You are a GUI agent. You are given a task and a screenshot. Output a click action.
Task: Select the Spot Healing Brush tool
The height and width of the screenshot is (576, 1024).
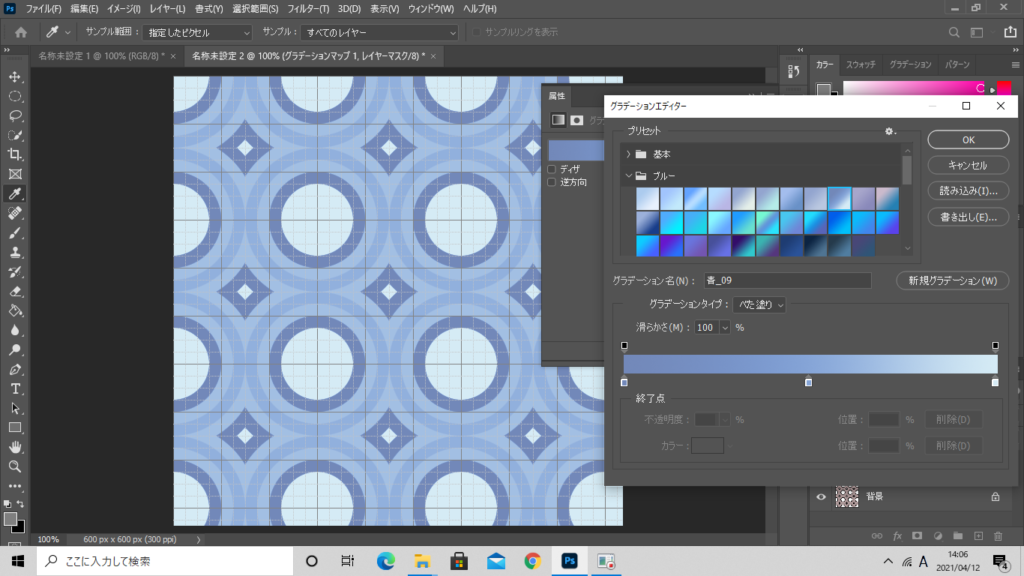[x=15, y=214]
